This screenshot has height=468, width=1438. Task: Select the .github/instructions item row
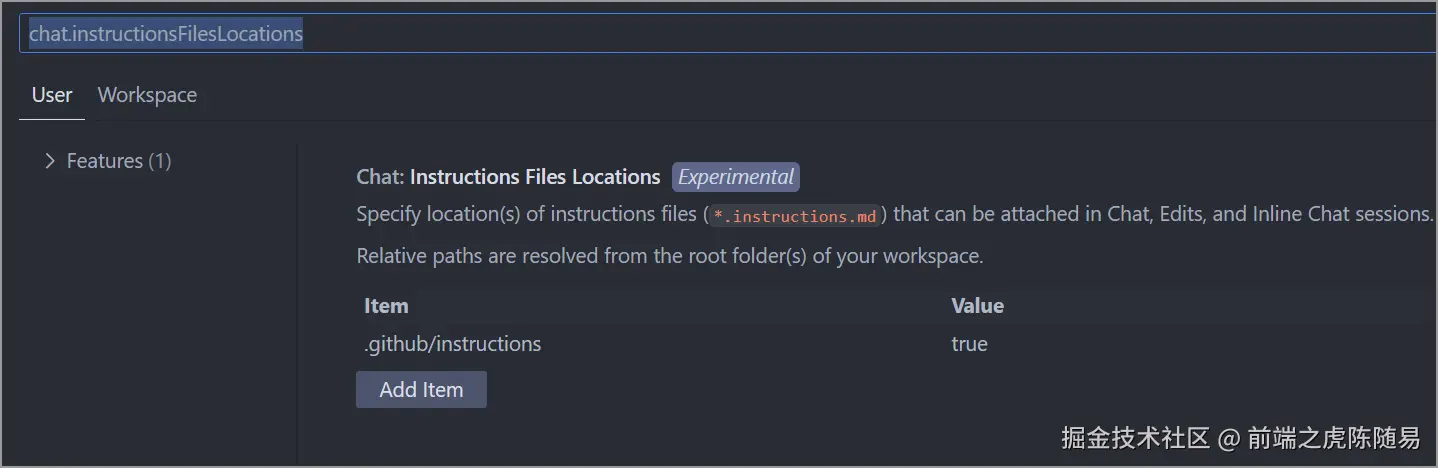[452, 344]
